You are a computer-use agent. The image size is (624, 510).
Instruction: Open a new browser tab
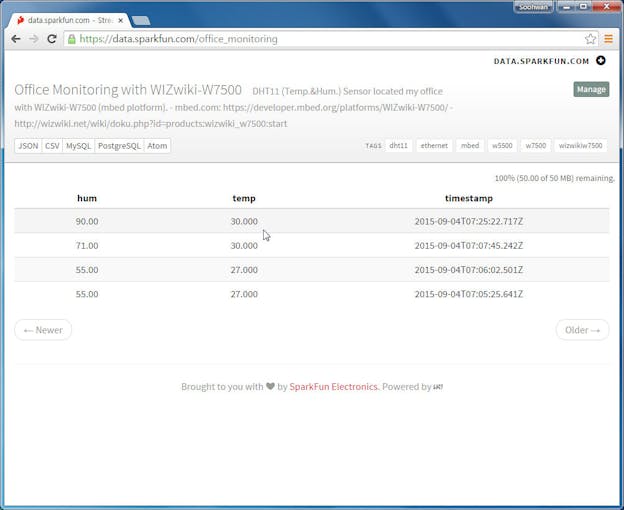click(140, 21)
